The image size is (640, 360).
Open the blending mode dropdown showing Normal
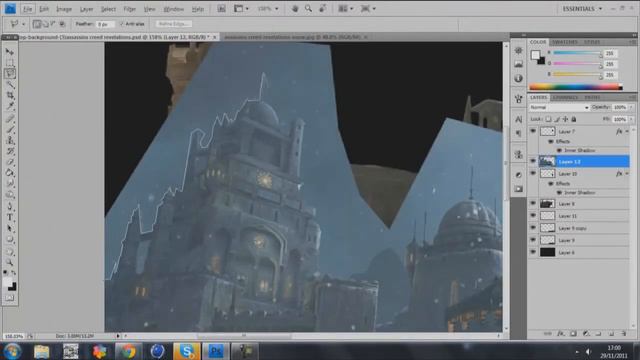pos(559,107)
